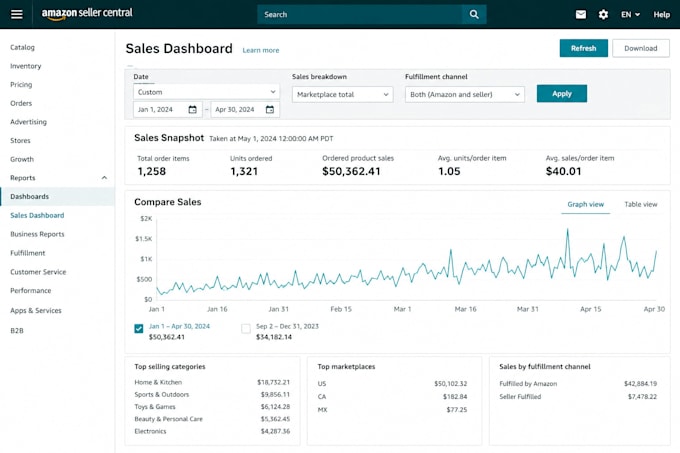Open Performance in the sidebar

pos(31,290)
